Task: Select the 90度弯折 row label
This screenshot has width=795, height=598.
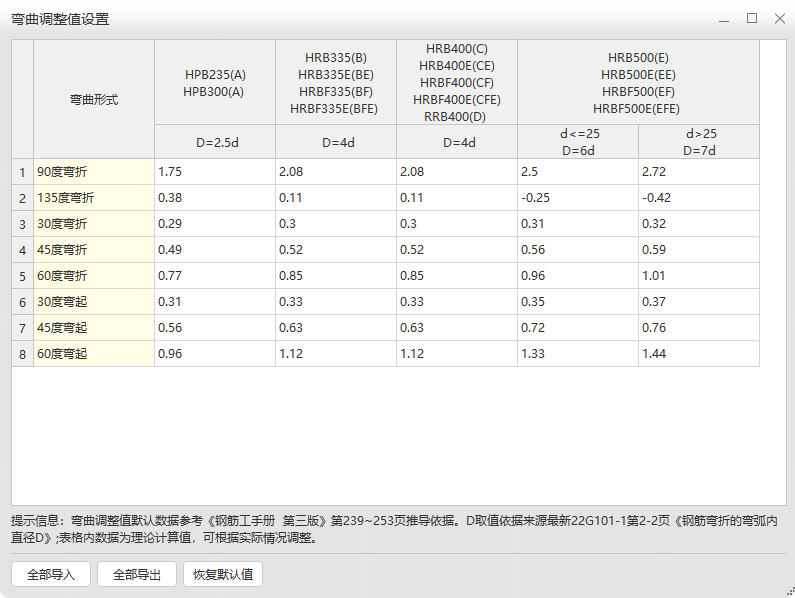Action: (94, 171)
